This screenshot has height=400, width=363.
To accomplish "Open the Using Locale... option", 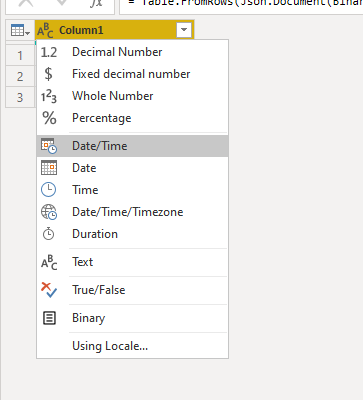I will 132,346.
